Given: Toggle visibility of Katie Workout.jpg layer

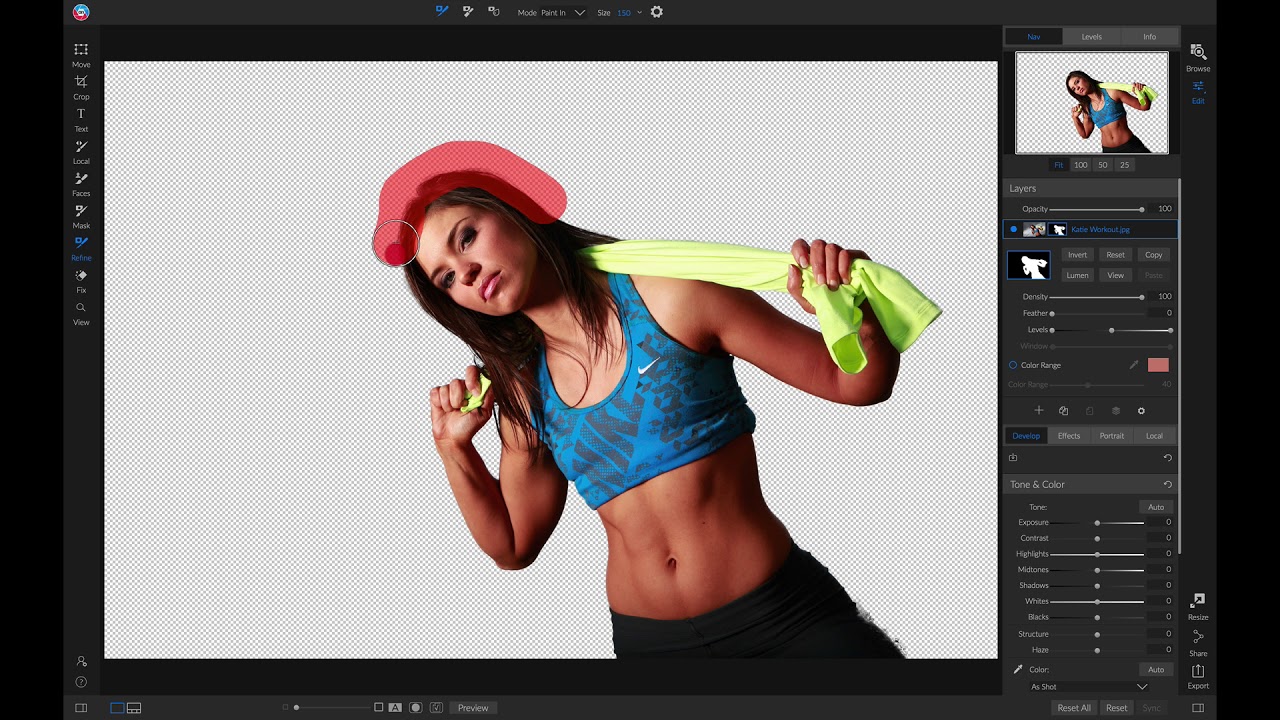Looking at the screenshot, I should pyautogui.click(x=1013, y=229).
